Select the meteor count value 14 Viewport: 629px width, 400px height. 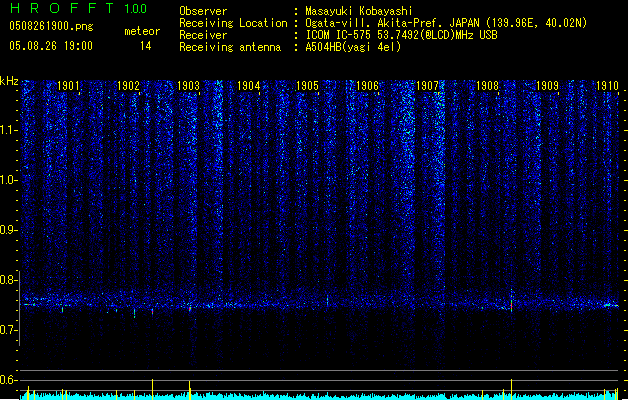[x=146, y=46]
